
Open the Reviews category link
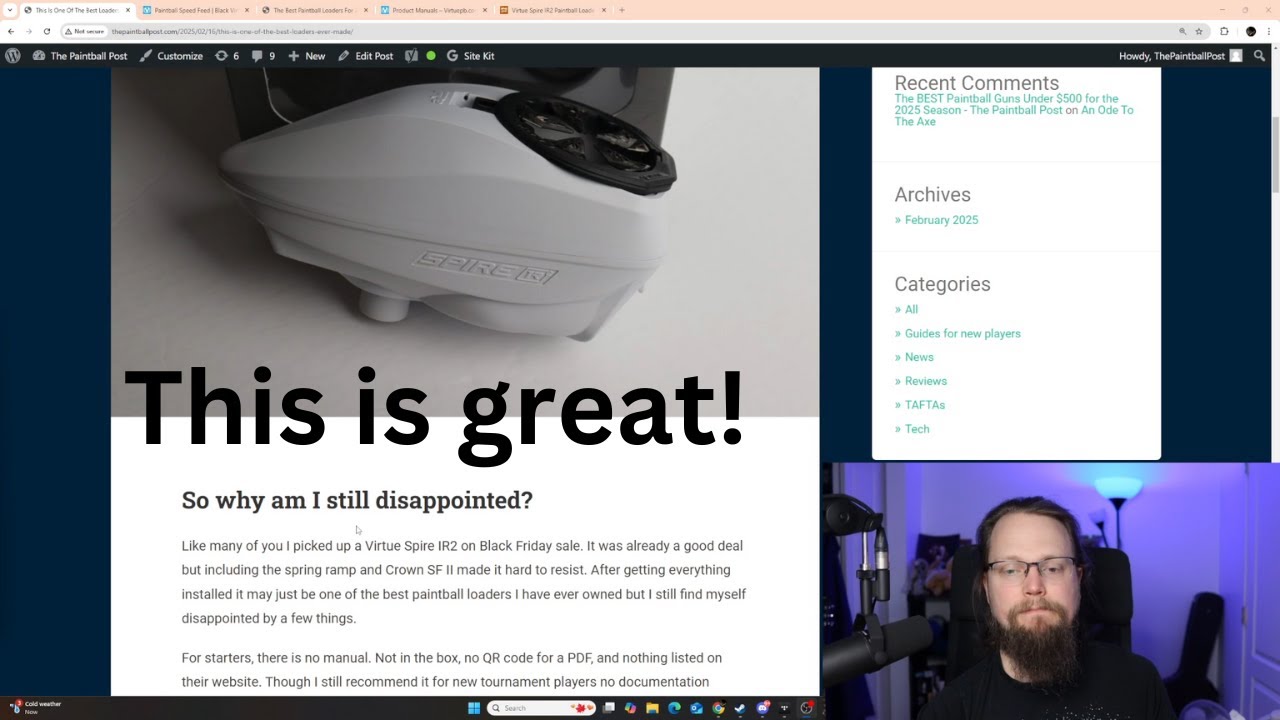click(926, 381)
